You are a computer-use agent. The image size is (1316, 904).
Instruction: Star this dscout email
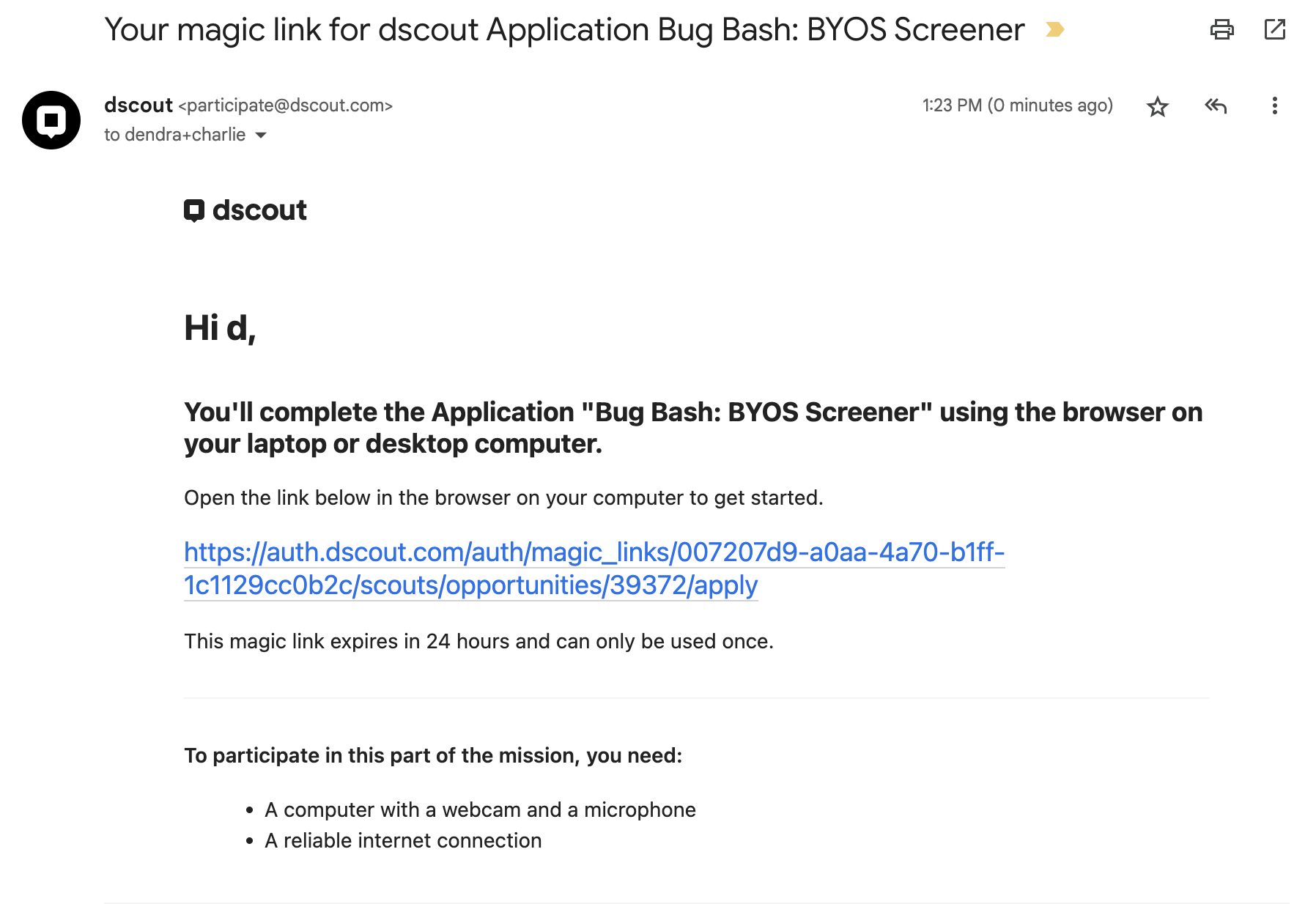pos(1157,107)
